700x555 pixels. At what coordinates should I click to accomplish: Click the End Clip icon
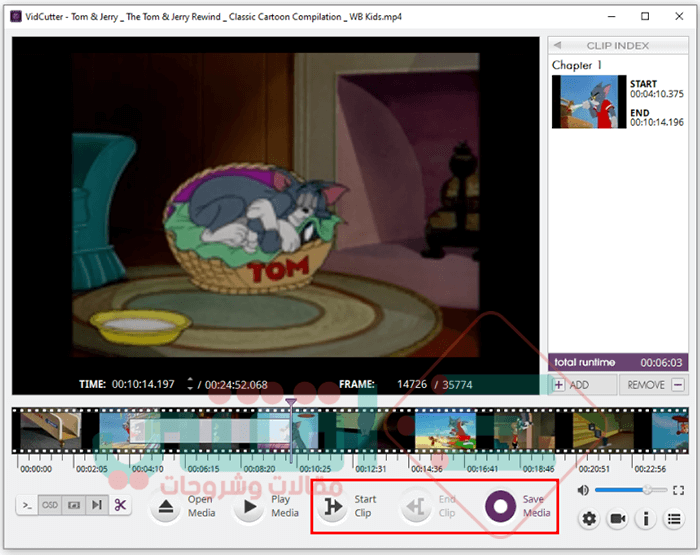pos(417,507)
